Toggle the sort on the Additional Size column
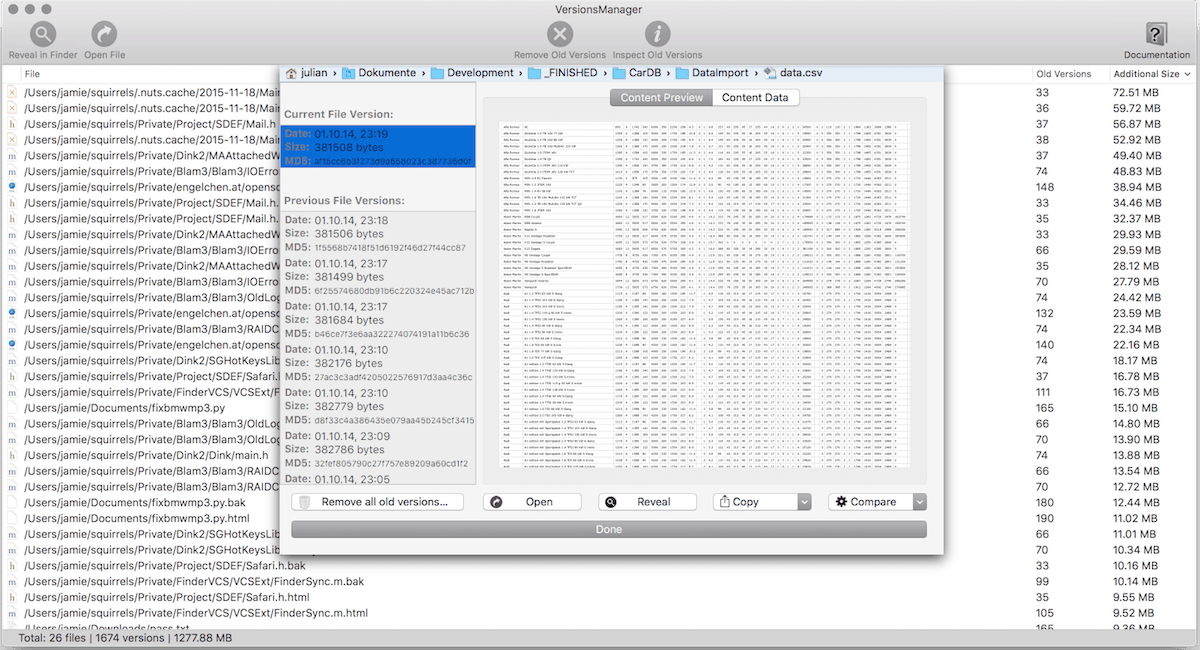The height and width of the screenshot is (650, 1200). tap(1155, 74)
